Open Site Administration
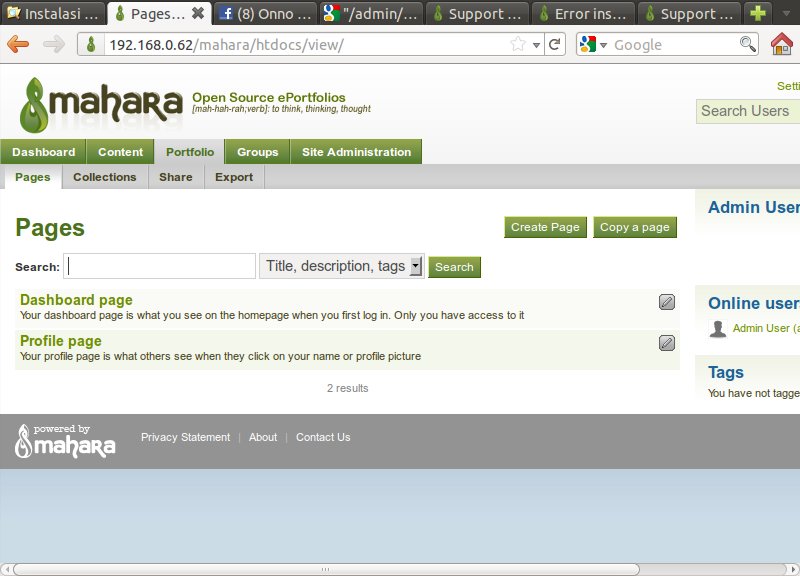Screen dimensions: 800x576 pos(356,152)
